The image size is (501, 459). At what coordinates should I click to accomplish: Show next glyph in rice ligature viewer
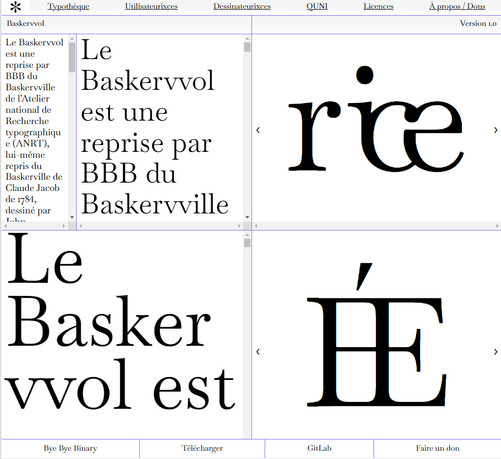tap(495, 130)
